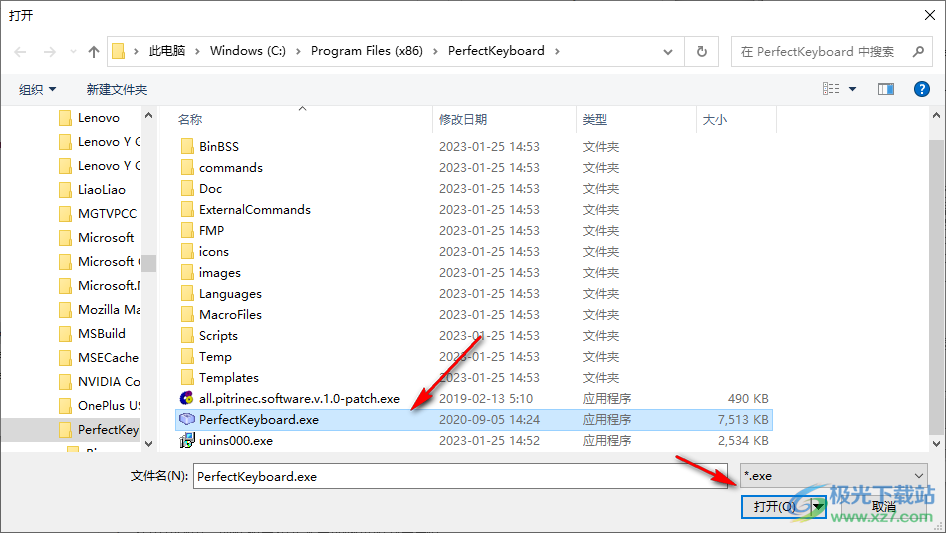The width and height of the screenshot is (946, 533).
Task: Click the search magnifier icon
Action: coord(918,51)
